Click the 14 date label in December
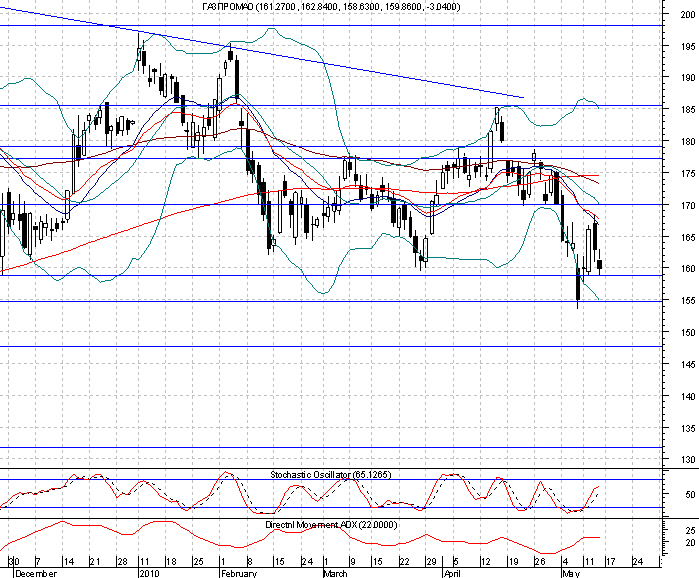Viewport: 699px width, 578px height. (69, 562)
